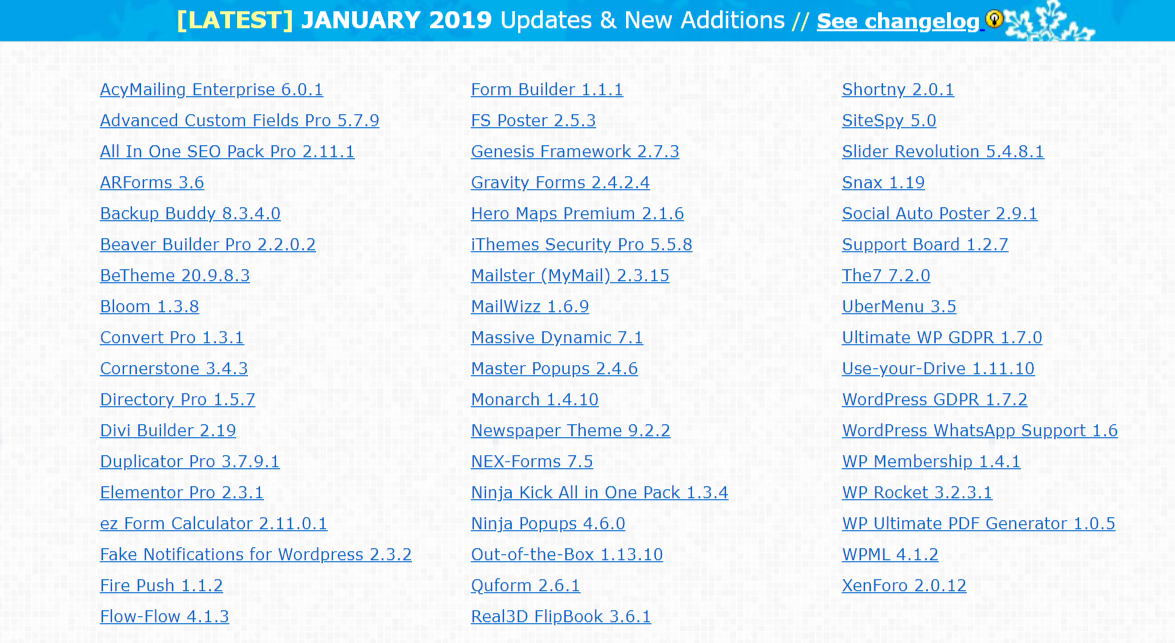Click WPML 4.1.2 link
The height and width of the screenshot is (643, 1175).
click(890, 555)
